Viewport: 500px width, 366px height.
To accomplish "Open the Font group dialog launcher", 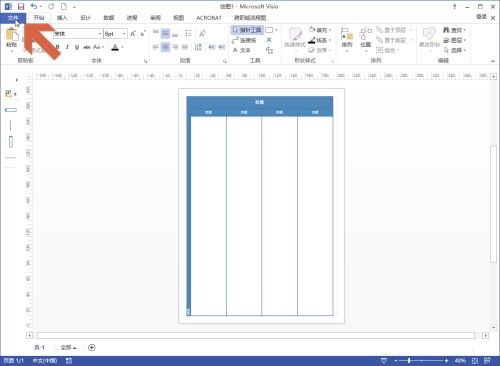I will click(145, 61).
